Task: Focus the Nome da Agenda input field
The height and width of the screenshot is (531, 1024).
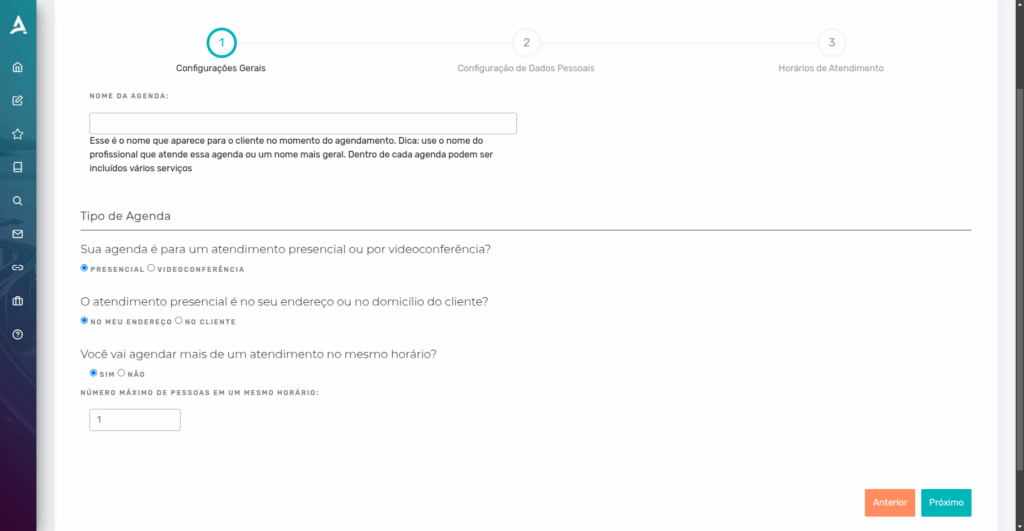Action: pos(303,123)
